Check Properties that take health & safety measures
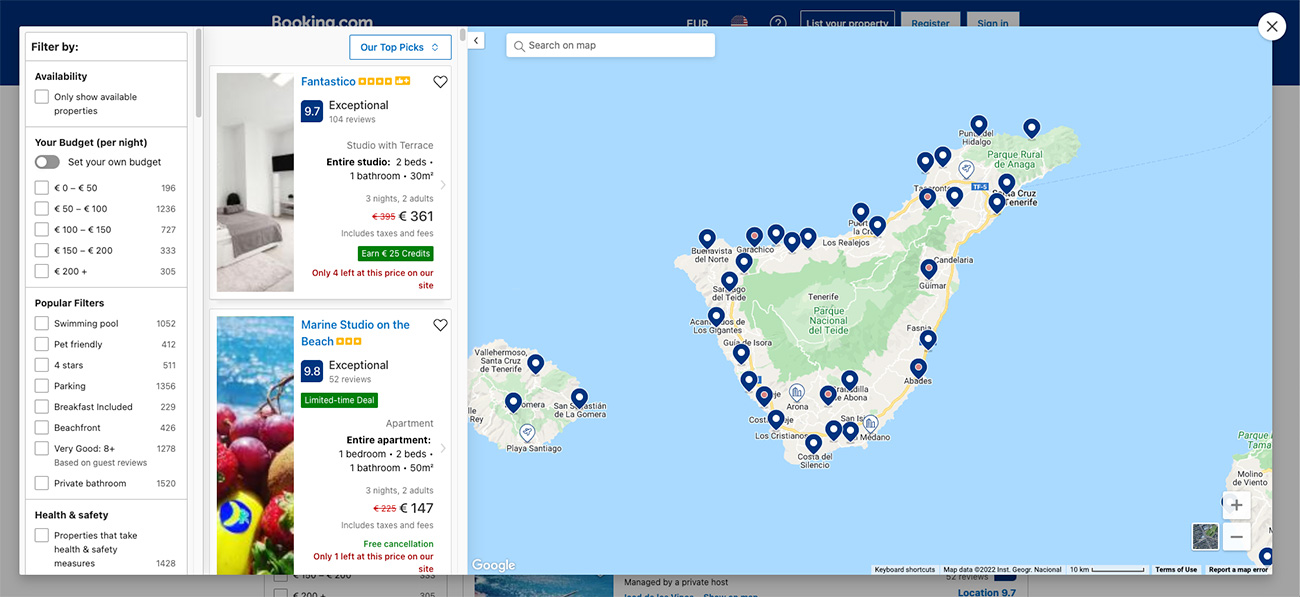This screenshot has width=1300, height=597. point(42,536)
